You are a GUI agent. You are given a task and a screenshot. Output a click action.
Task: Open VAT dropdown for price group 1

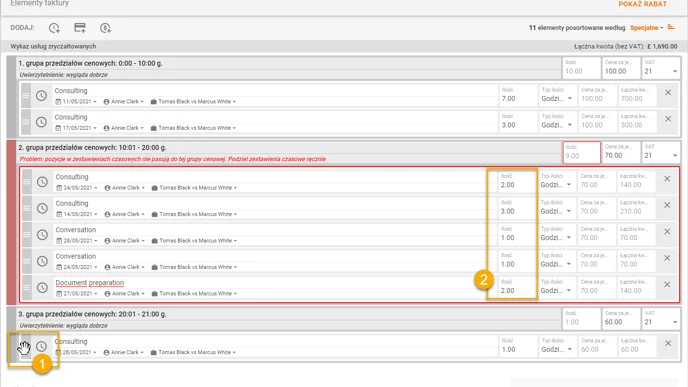click(x=661, y=68)
